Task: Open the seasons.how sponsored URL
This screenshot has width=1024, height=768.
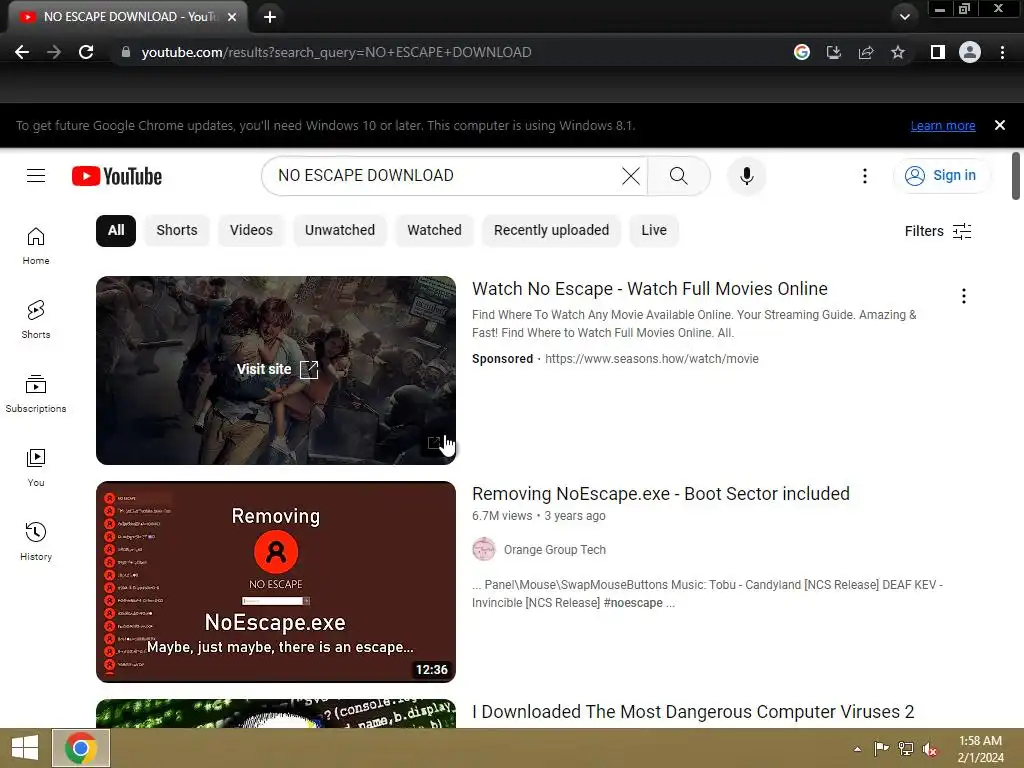Action: click(x=652, y=359)
